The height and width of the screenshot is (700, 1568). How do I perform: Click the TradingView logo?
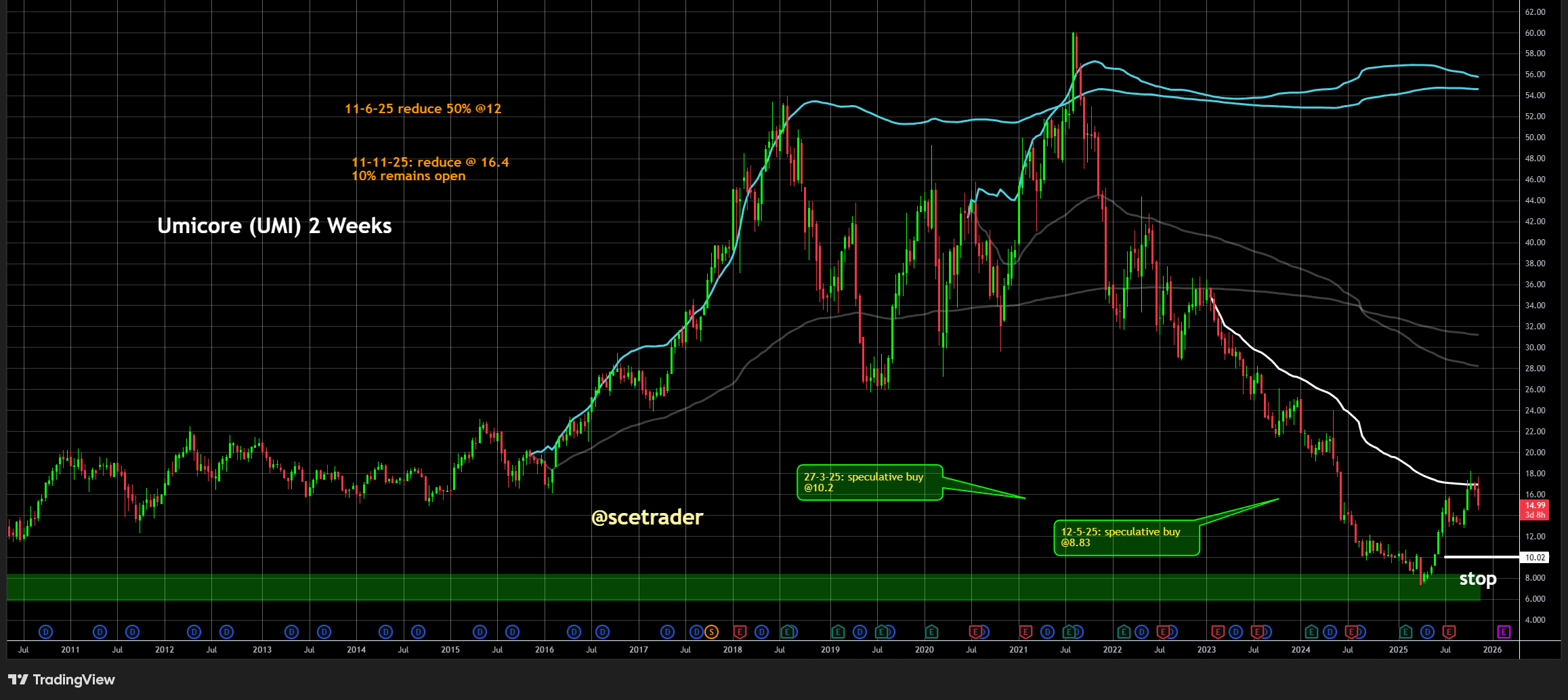click(x=62, y=680)
